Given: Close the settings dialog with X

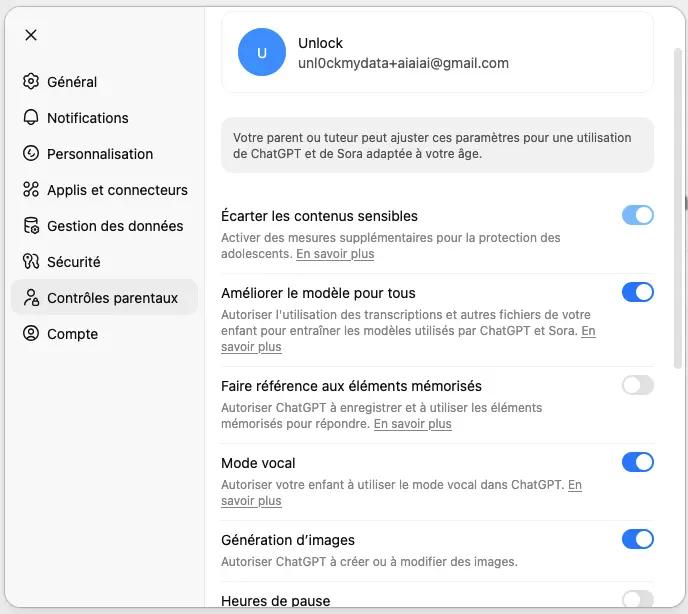Looking at the screenshot, I should pyautogui.click(x=31, y=35).
